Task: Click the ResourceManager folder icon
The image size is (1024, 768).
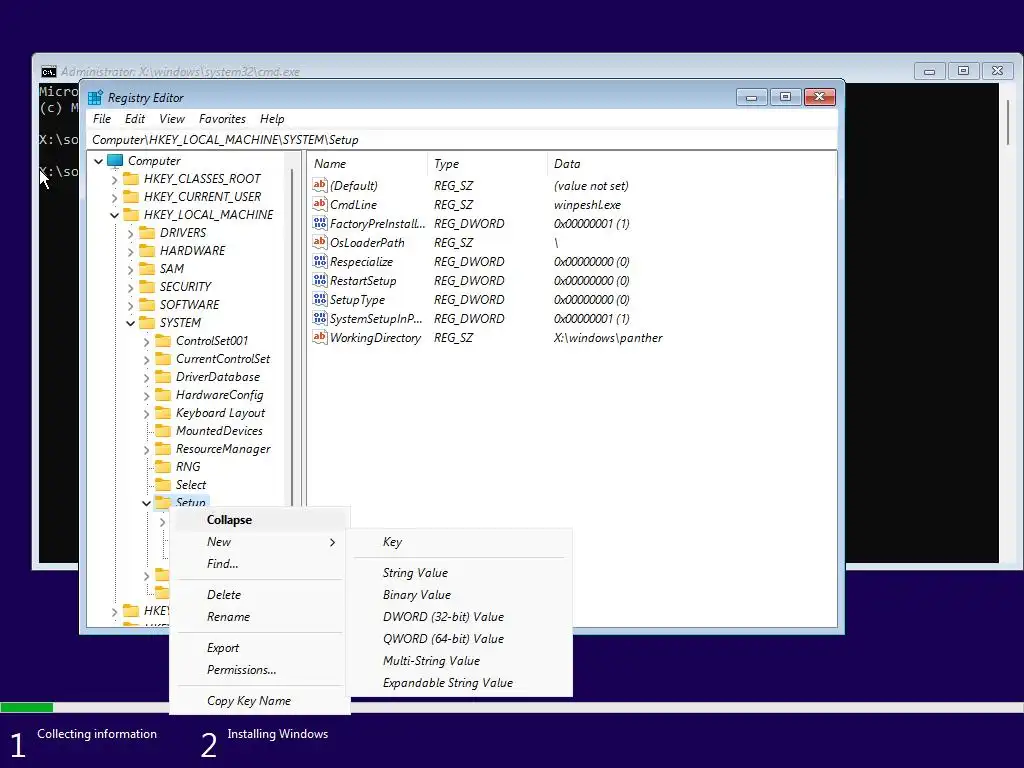Action: coord(163,449)
